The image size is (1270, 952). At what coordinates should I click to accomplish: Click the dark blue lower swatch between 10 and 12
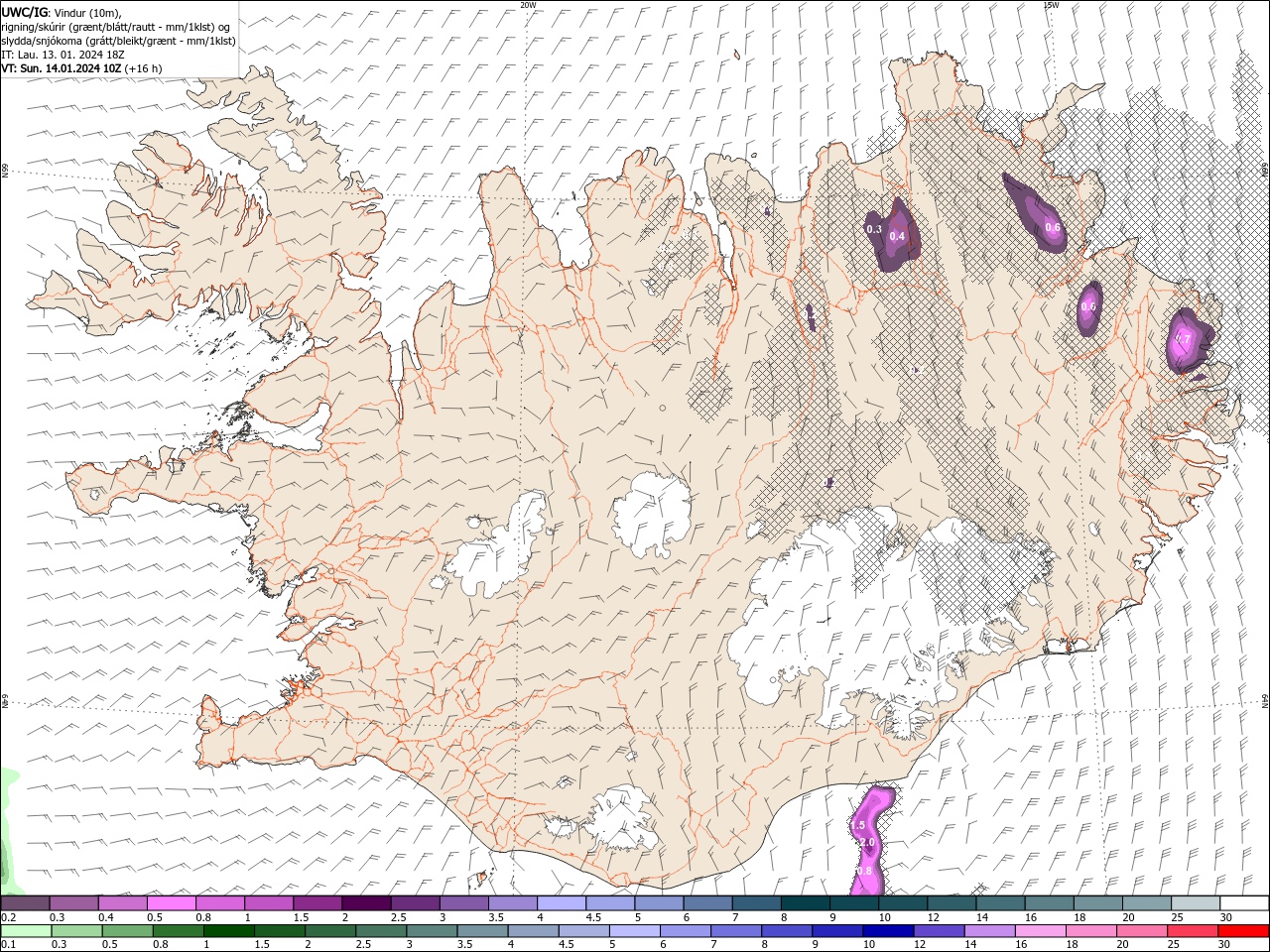click(x=887, y=931)
